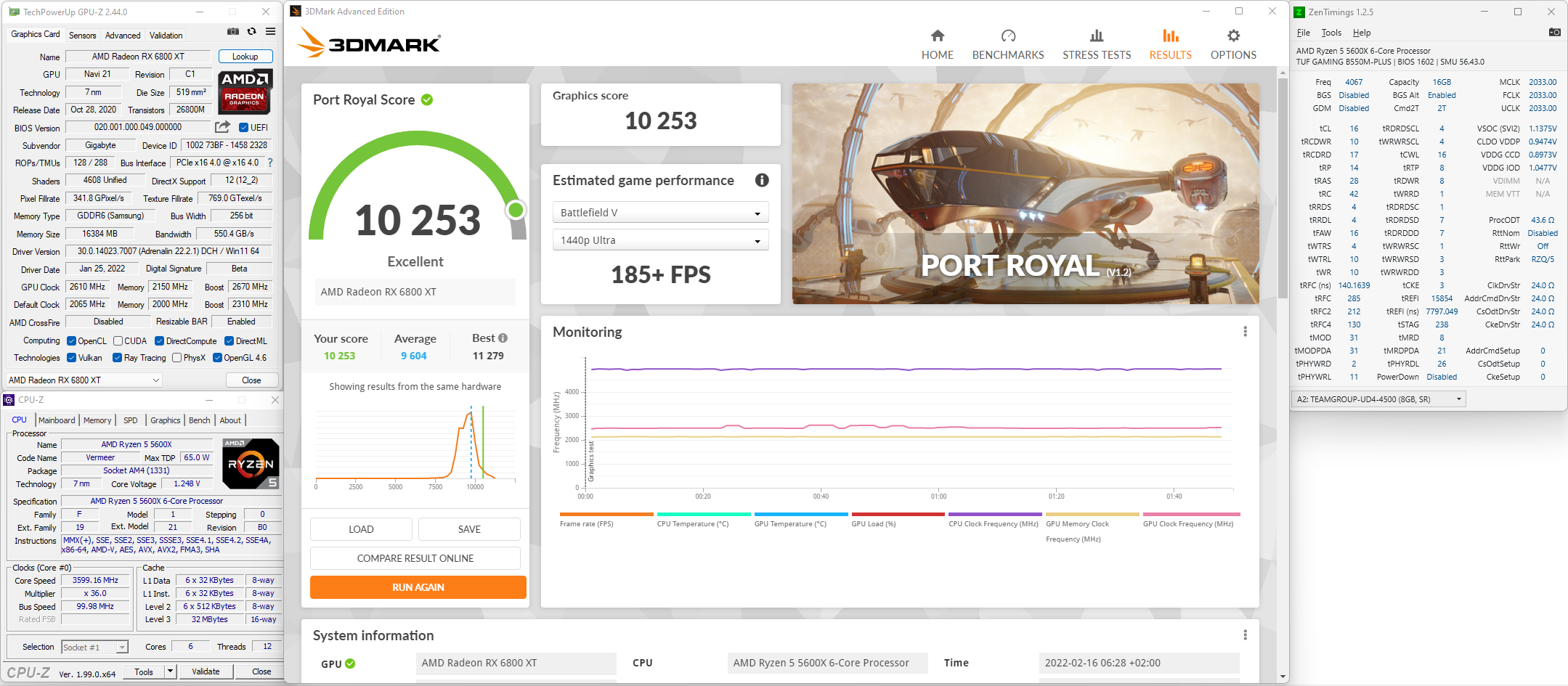The height and width of the screenshot is (686, 1568).
Task: Click the CPU Temperature legend color bar
Action: [x=704, y=515]
